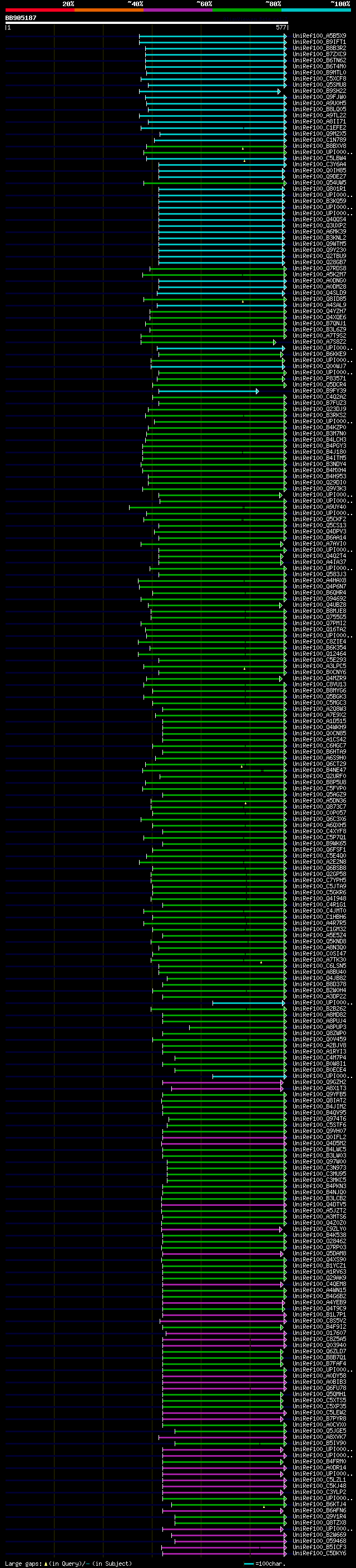This screenshot has height=1568, width=356.
Task: Open hit UniRef100_B8B3R2
Action: pyautogui.click(x=319, y=48)
